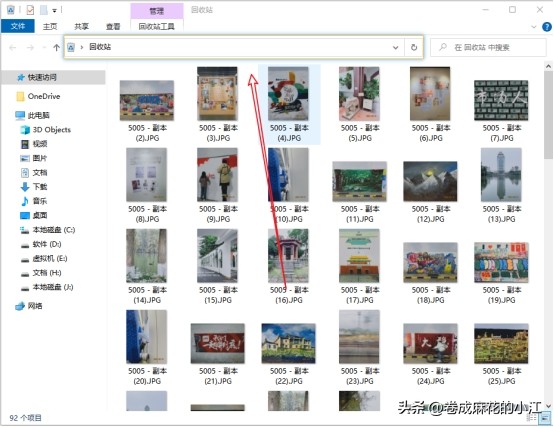Select file 5005 - 副本 (21).JPG
The width and height of the screenshot is (554, 427).
pyautogui.click(x=218, y=354)
